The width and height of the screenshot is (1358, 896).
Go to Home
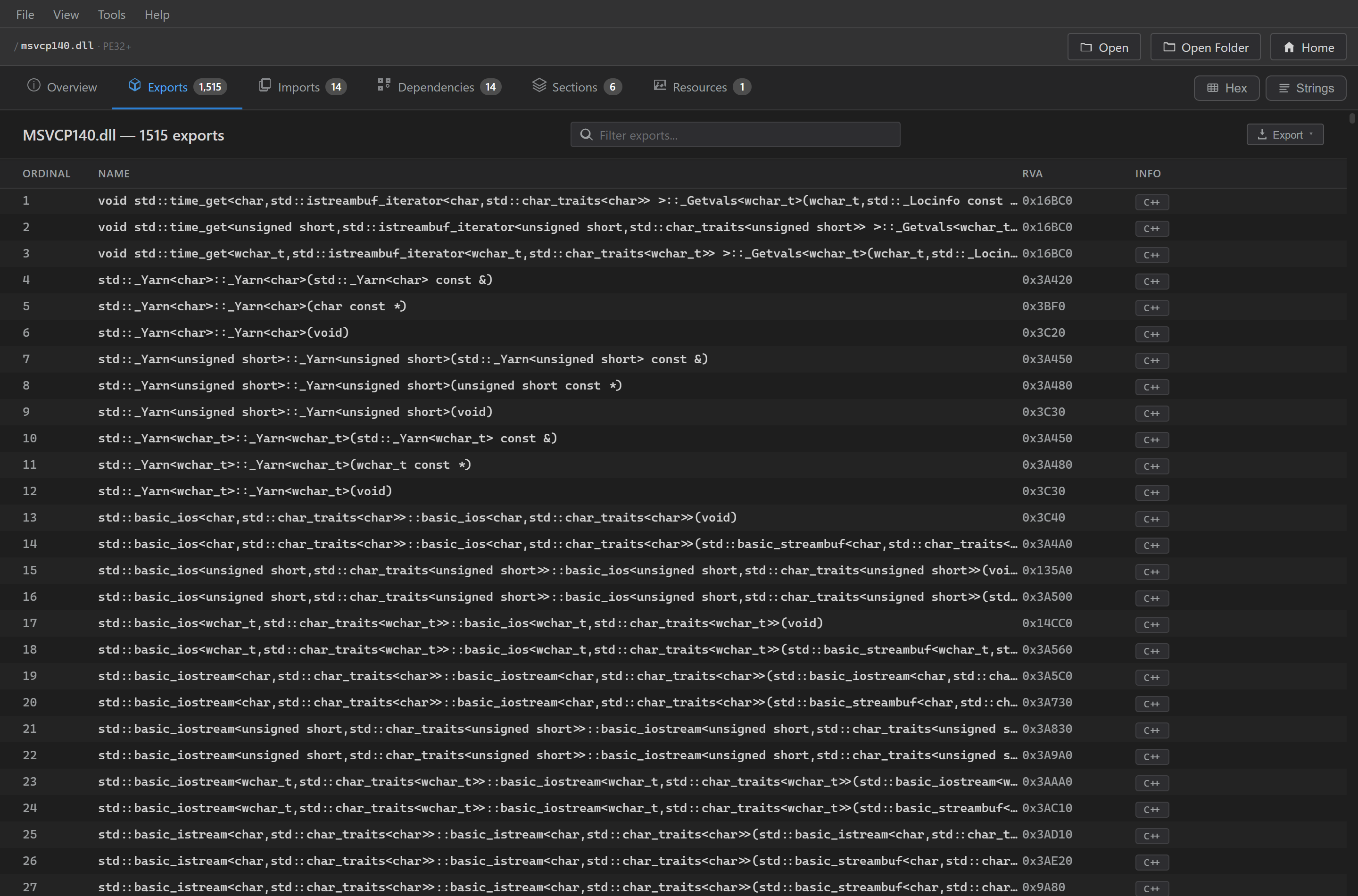click(x=1308, y=48)
